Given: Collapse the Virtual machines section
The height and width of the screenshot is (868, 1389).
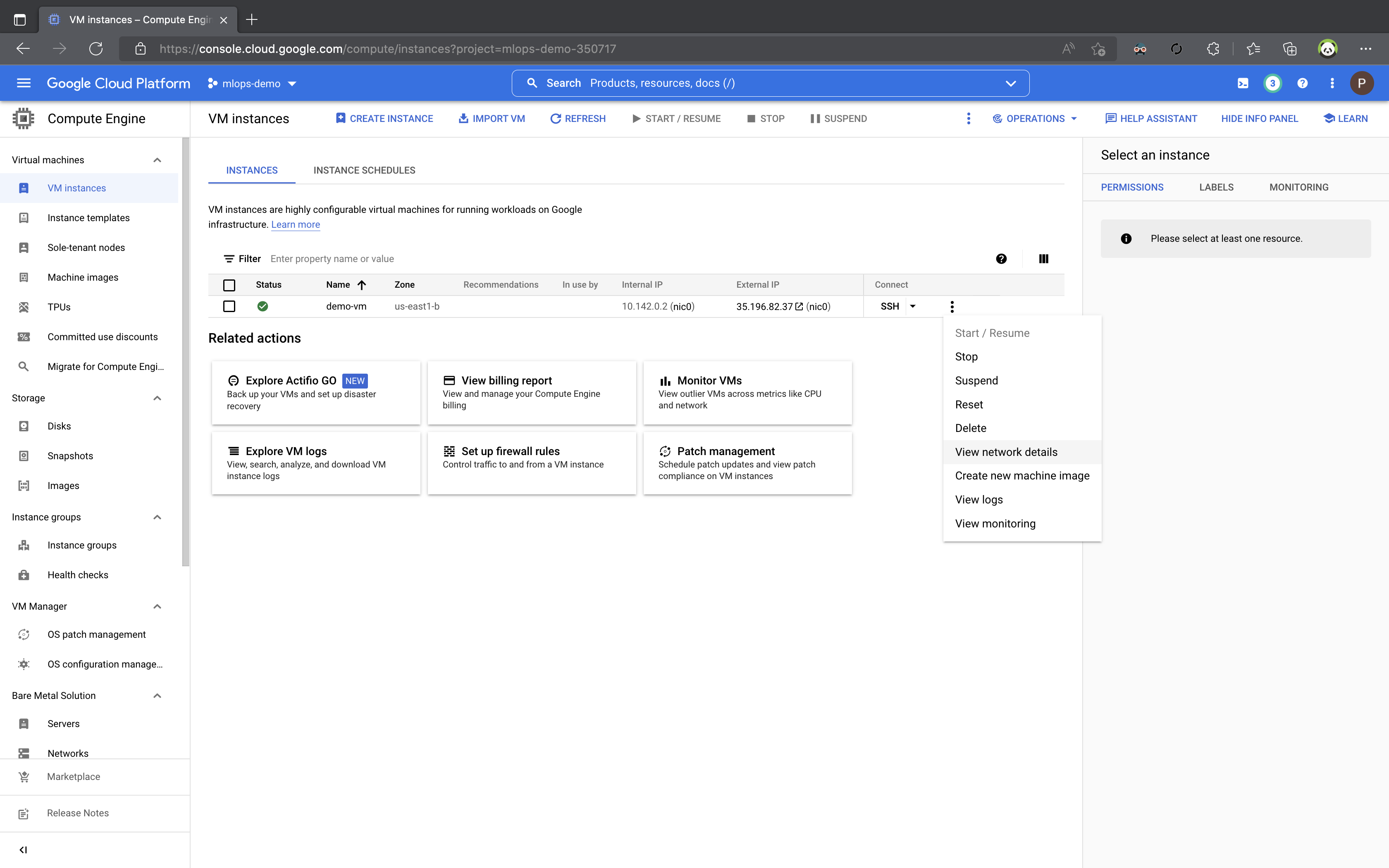Looking at the screenshot, I should click(x=157, y=160).
